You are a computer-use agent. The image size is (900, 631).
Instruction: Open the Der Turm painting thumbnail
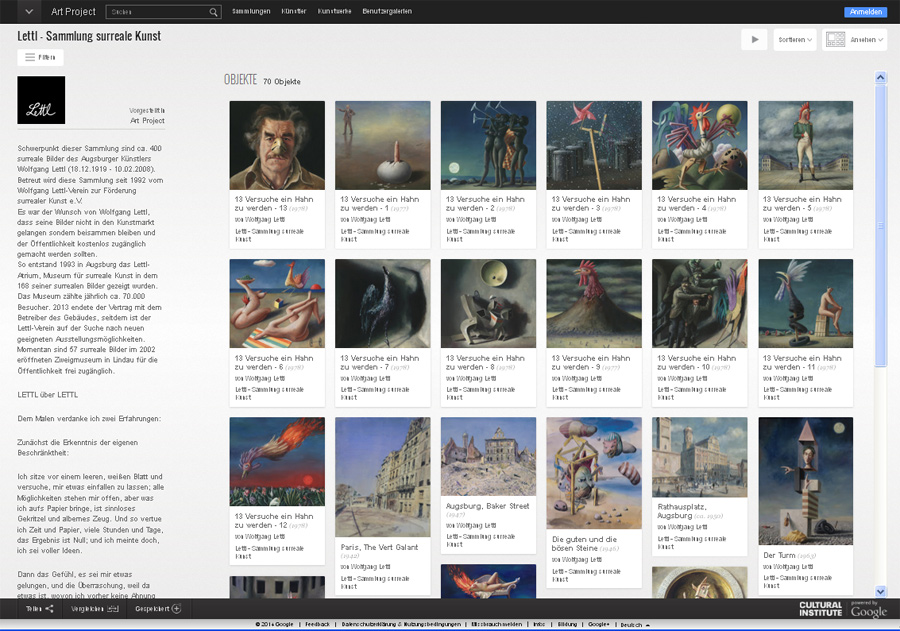(806, 481)
